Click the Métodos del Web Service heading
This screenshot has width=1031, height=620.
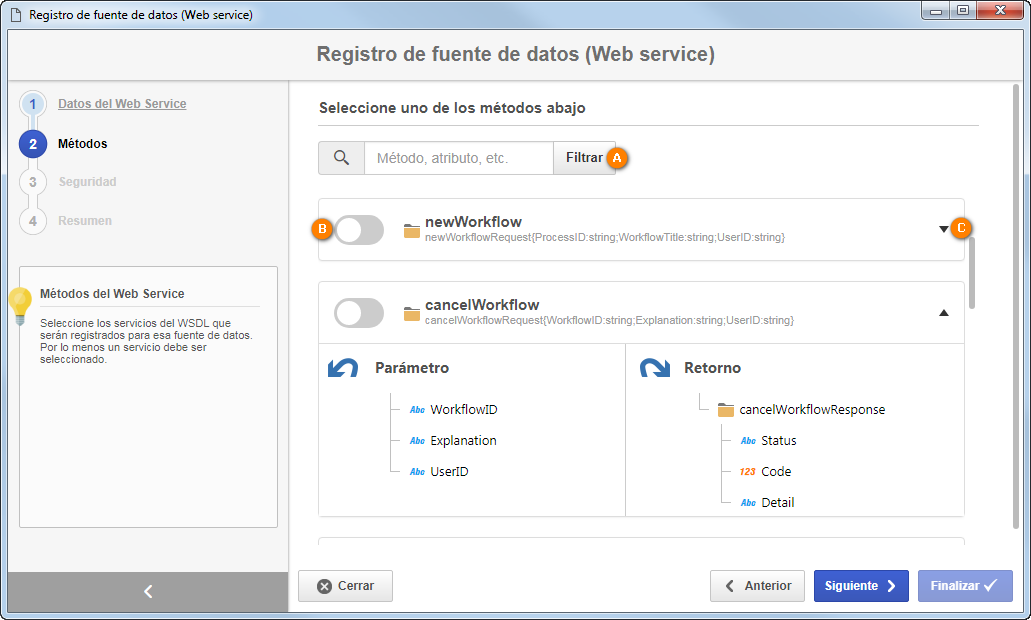pos(112,294)
